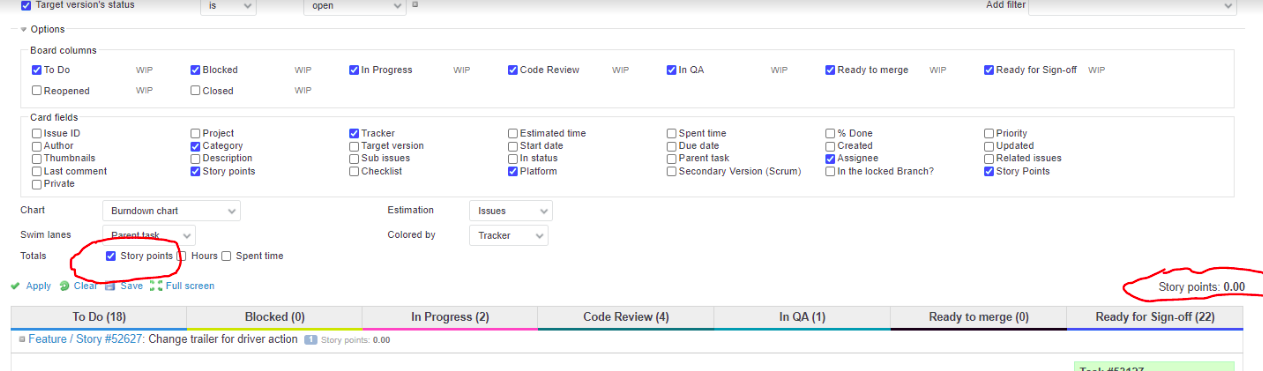The height and width of the screenshot is (371, 1263).
Task: Enable the Reopened board column checkbox
Action: click(x=37, y=91)
